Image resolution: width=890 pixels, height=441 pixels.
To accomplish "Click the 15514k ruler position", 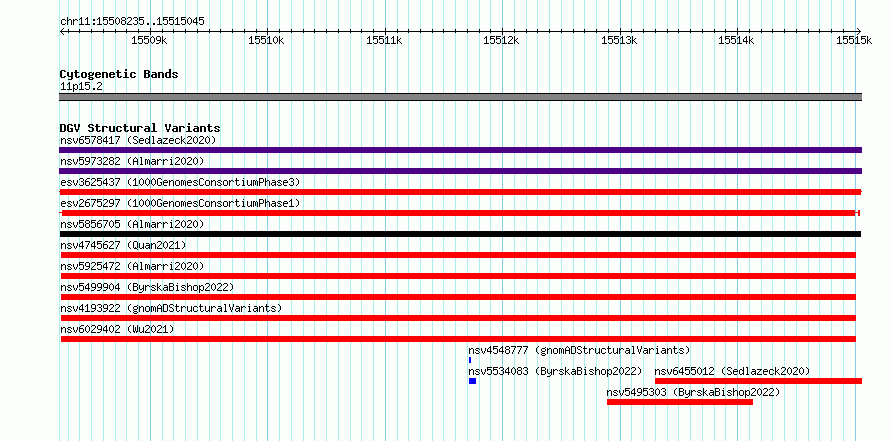I will (737, 40).
